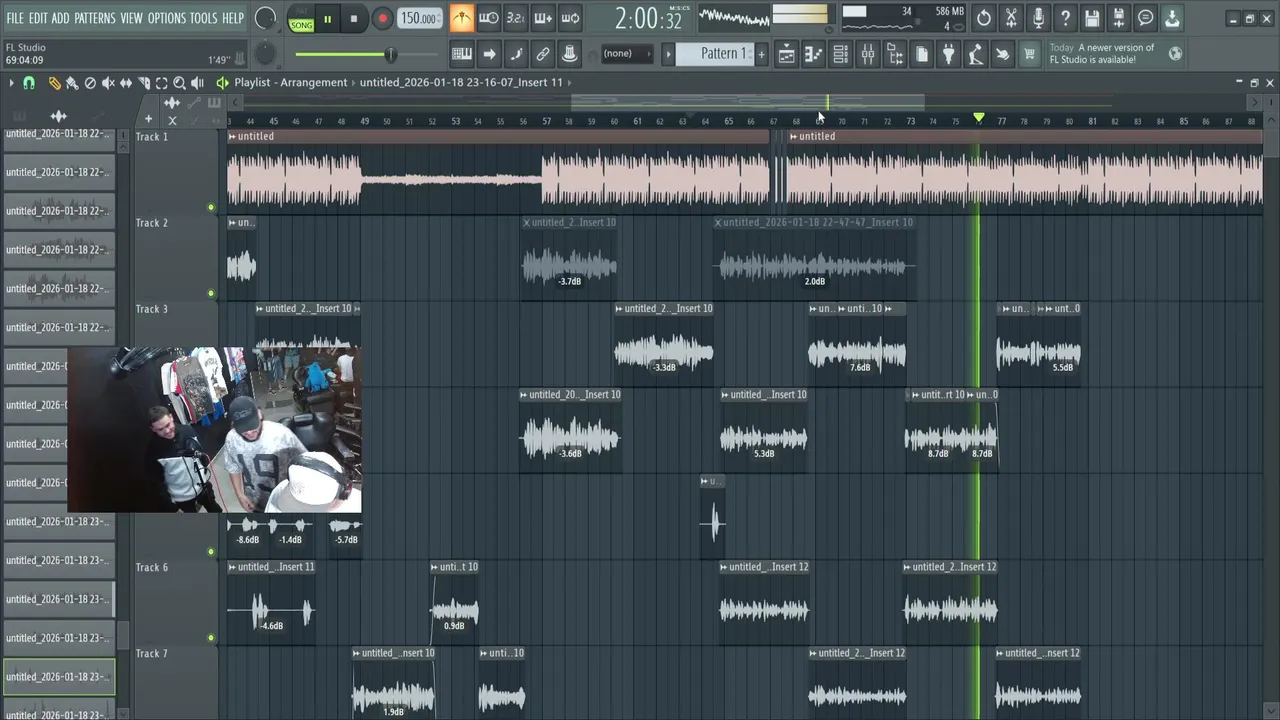Click the Pattern 1 selector
This screenshot has height=720, width=1280.
click(714, 54)
